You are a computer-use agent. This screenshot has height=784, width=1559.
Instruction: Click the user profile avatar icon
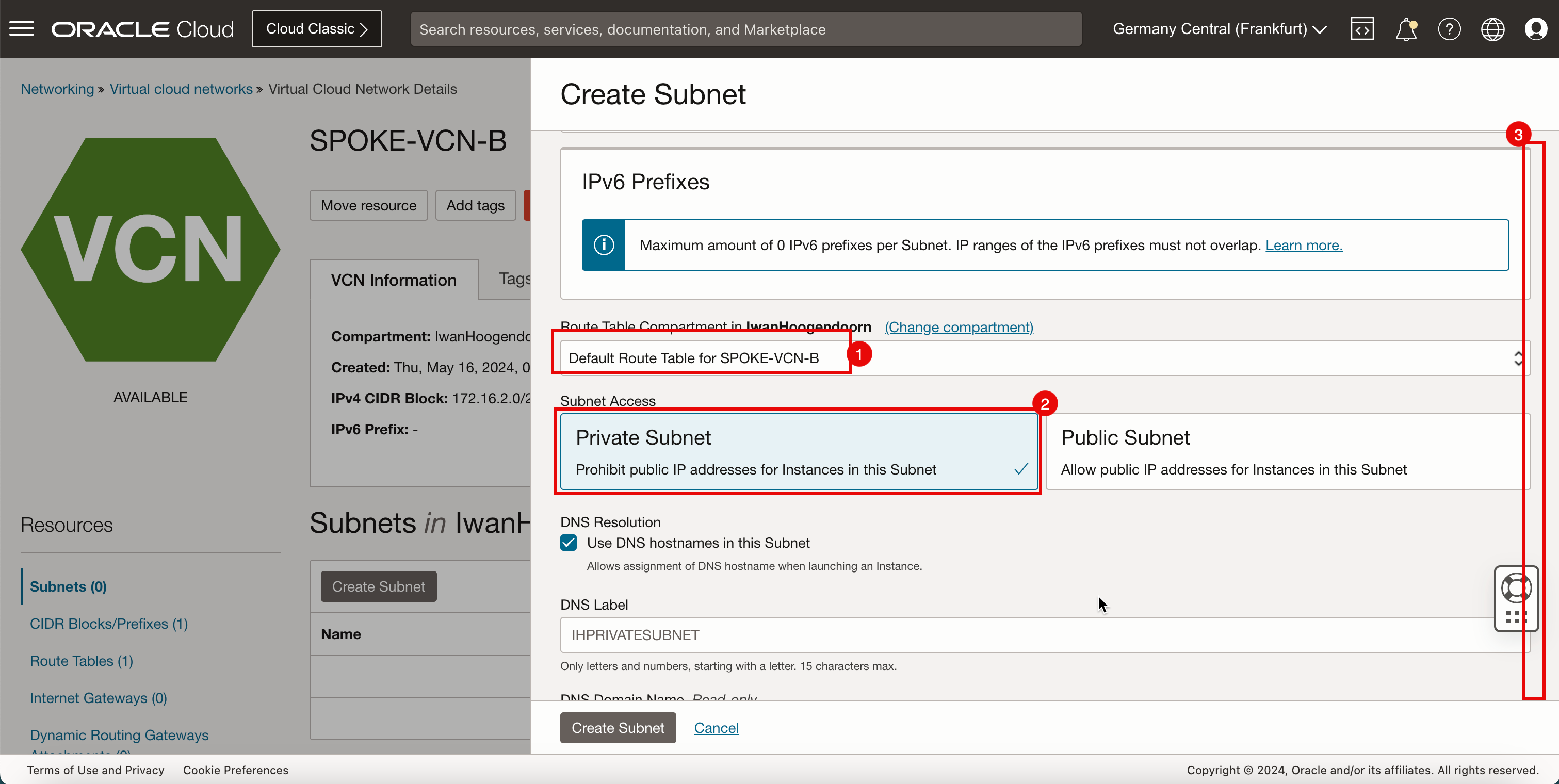click(x=1536, y=29)
